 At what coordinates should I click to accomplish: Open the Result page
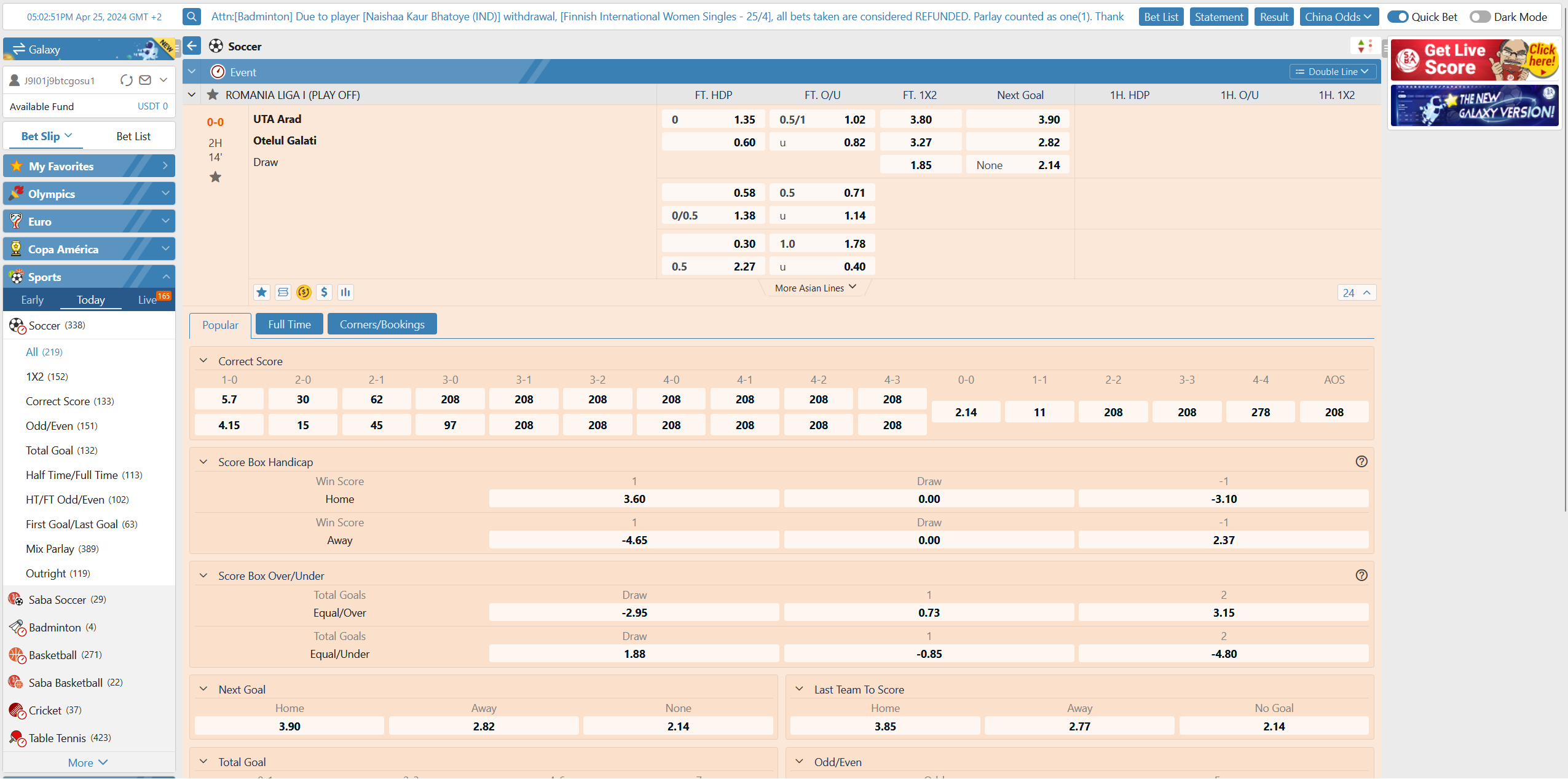coord(1274,17)
